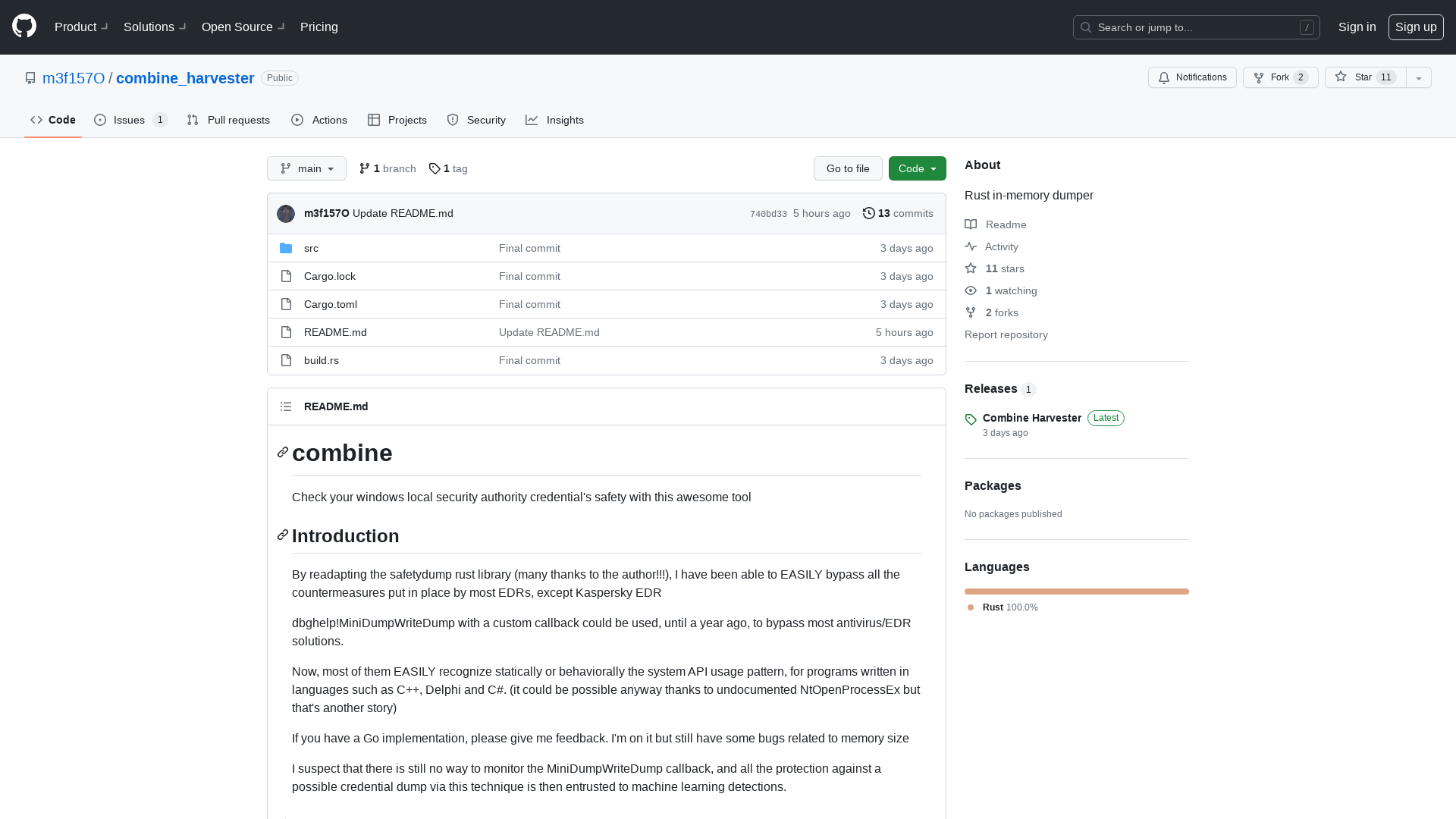Click the Report repository link
Screen dimensions: 1456x819
[1006, 334]
